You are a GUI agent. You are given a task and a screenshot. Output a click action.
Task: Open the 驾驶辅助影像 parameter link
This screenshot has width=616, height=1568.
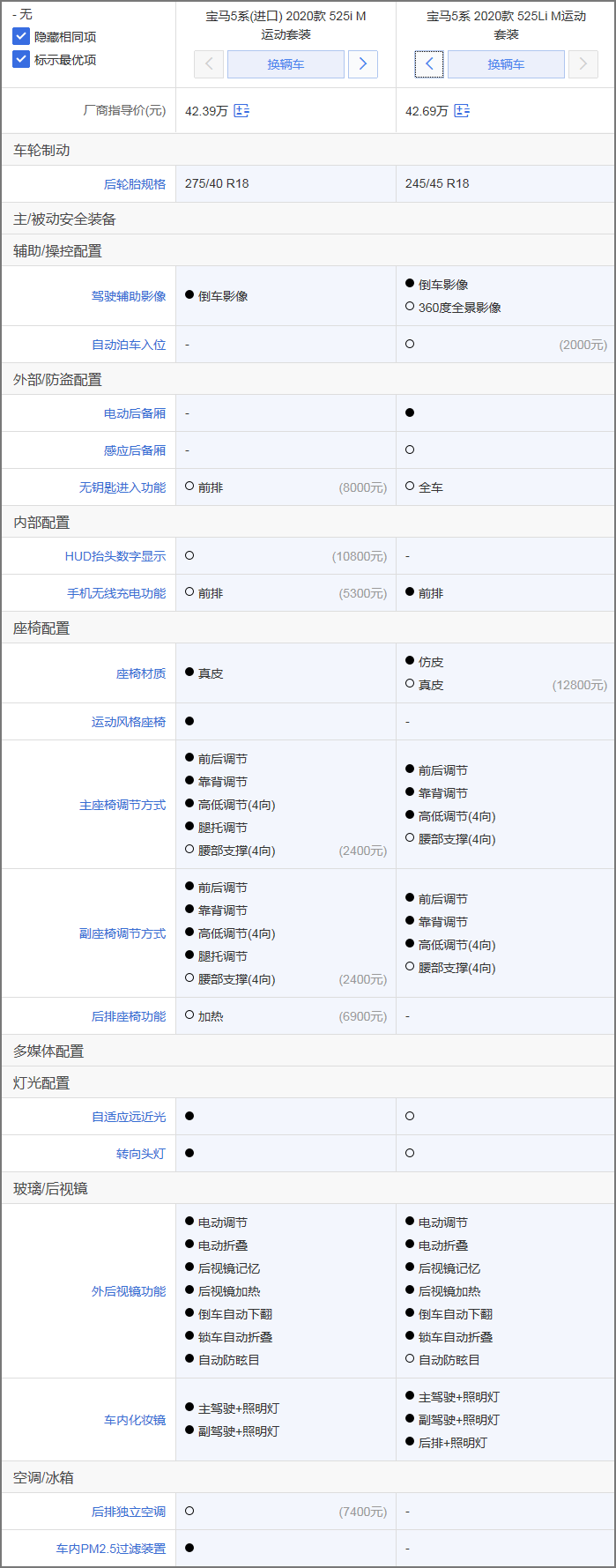[129, 296]
